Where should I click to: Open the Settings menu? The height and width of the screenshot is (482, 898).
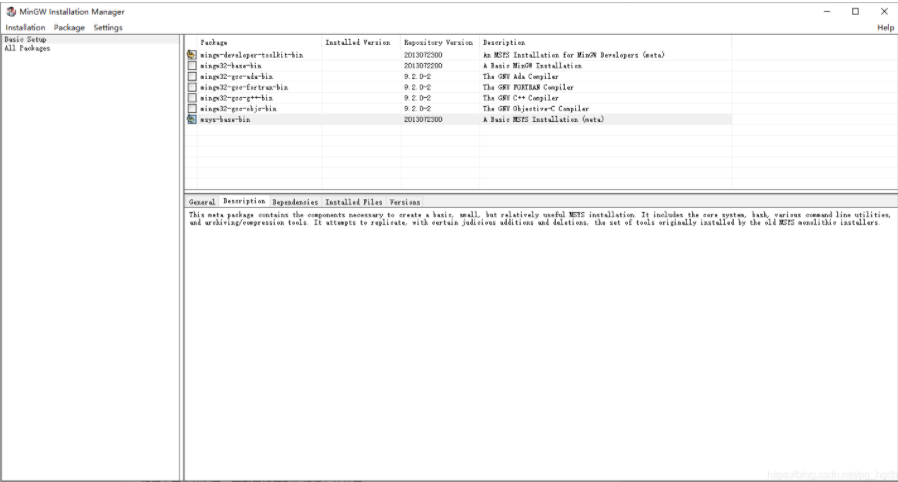click(108, 27)
